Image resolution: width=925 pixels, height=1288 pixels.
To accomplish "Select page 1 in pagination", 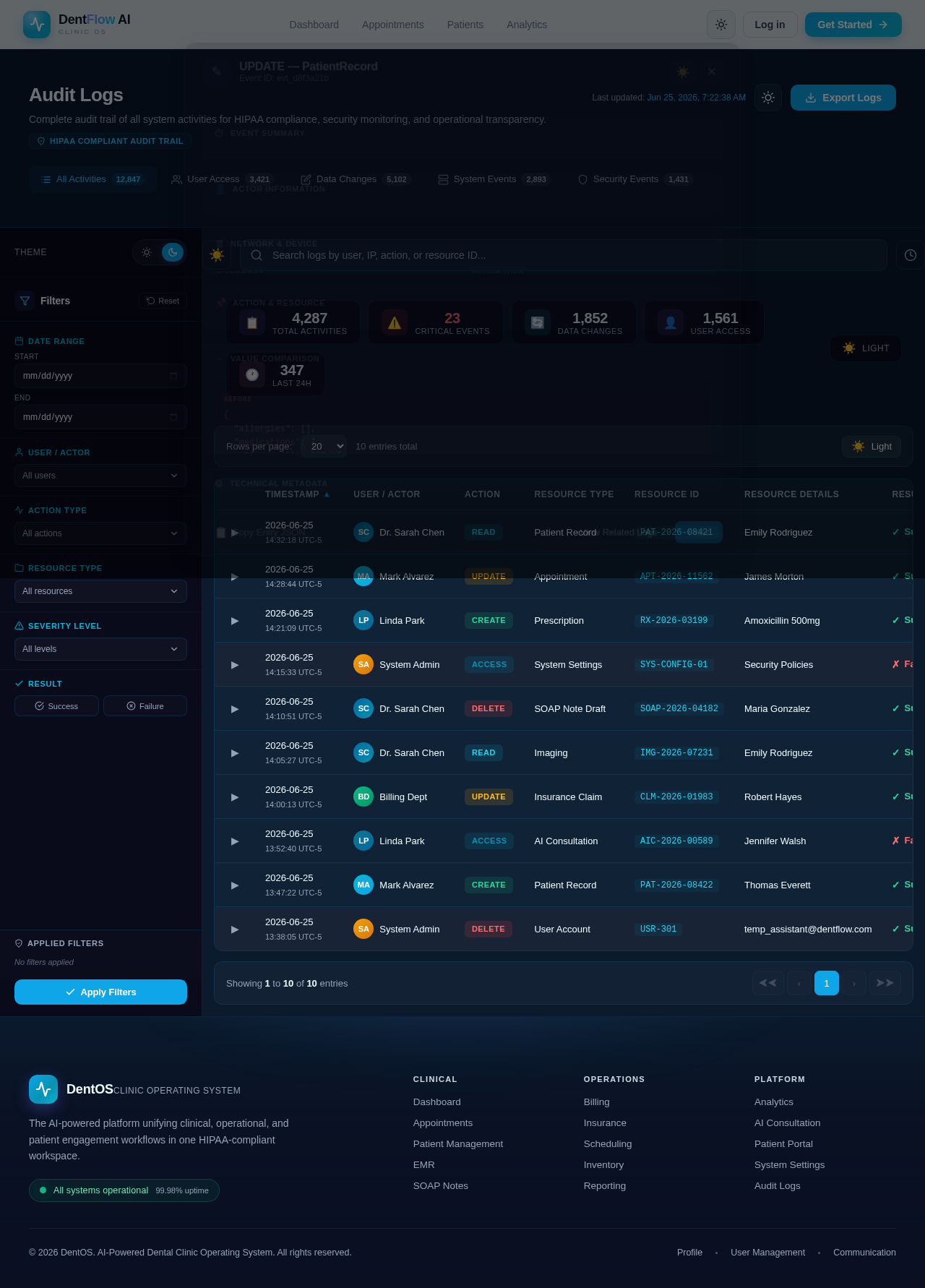I will point(827,983).
